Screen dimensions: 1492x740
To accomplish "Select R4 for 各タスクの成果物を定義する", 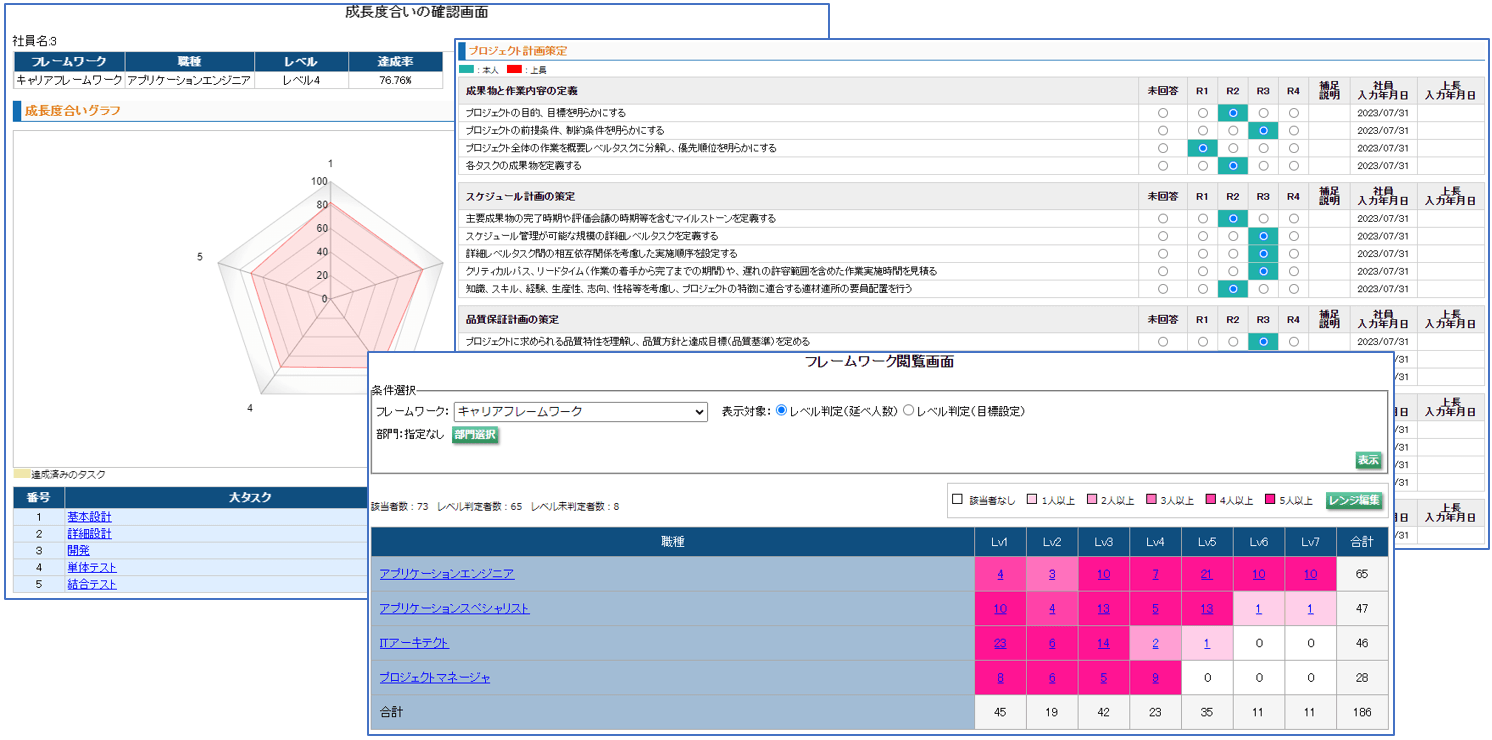I will (x=1293, y=166).
